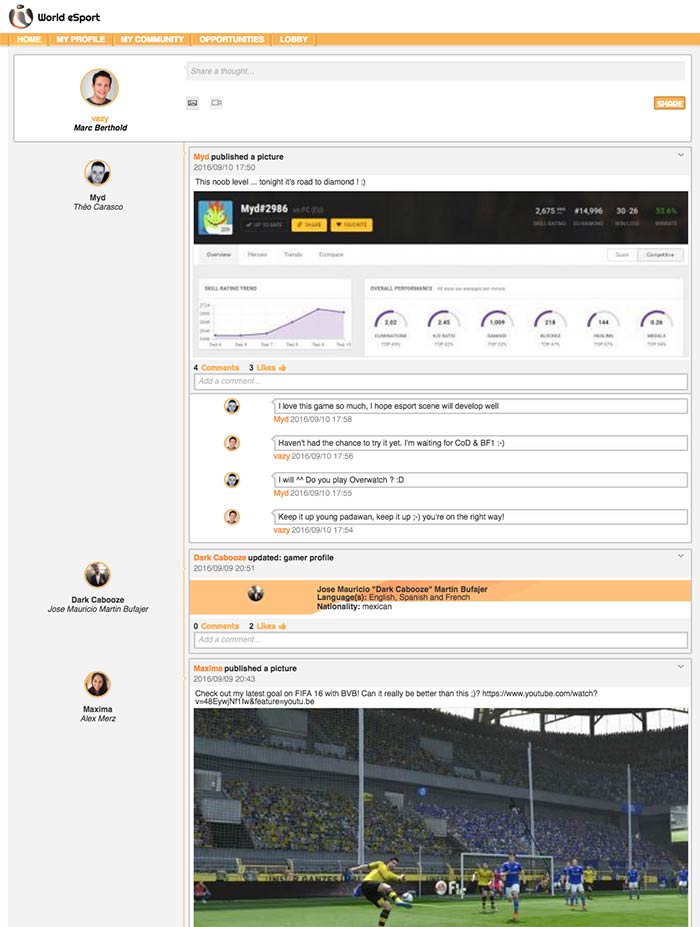Expand options chevron on Dark Cabooze's post
This screenshot has height=927, width=700.
[x=680, y=556]
